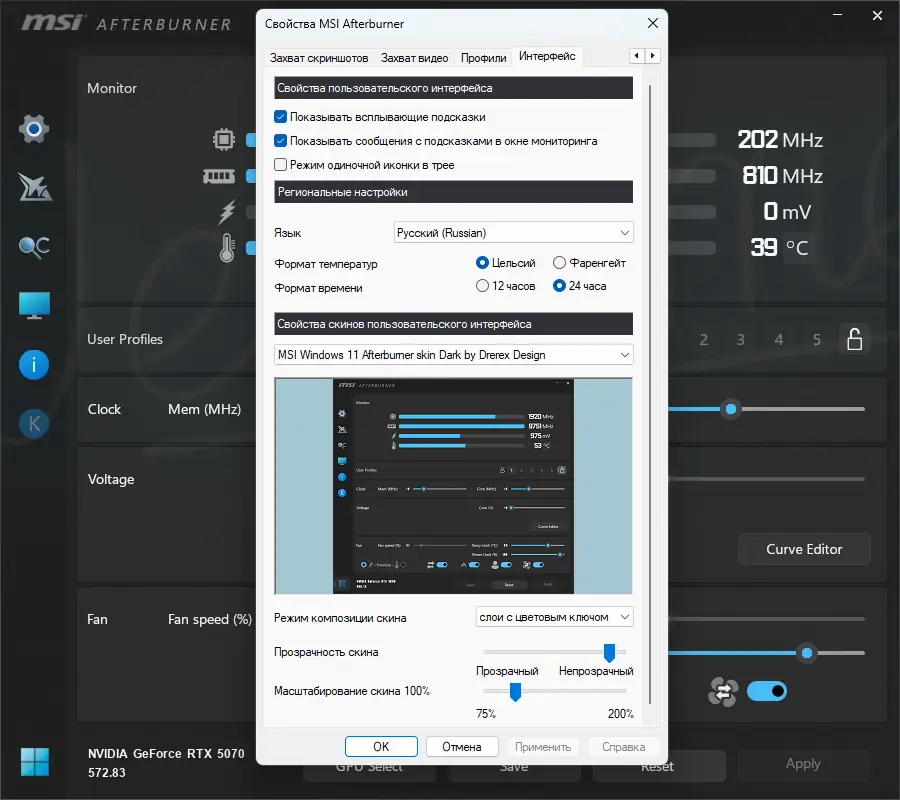
Task: Select user profile 4
Action: [x=779, y=340]
